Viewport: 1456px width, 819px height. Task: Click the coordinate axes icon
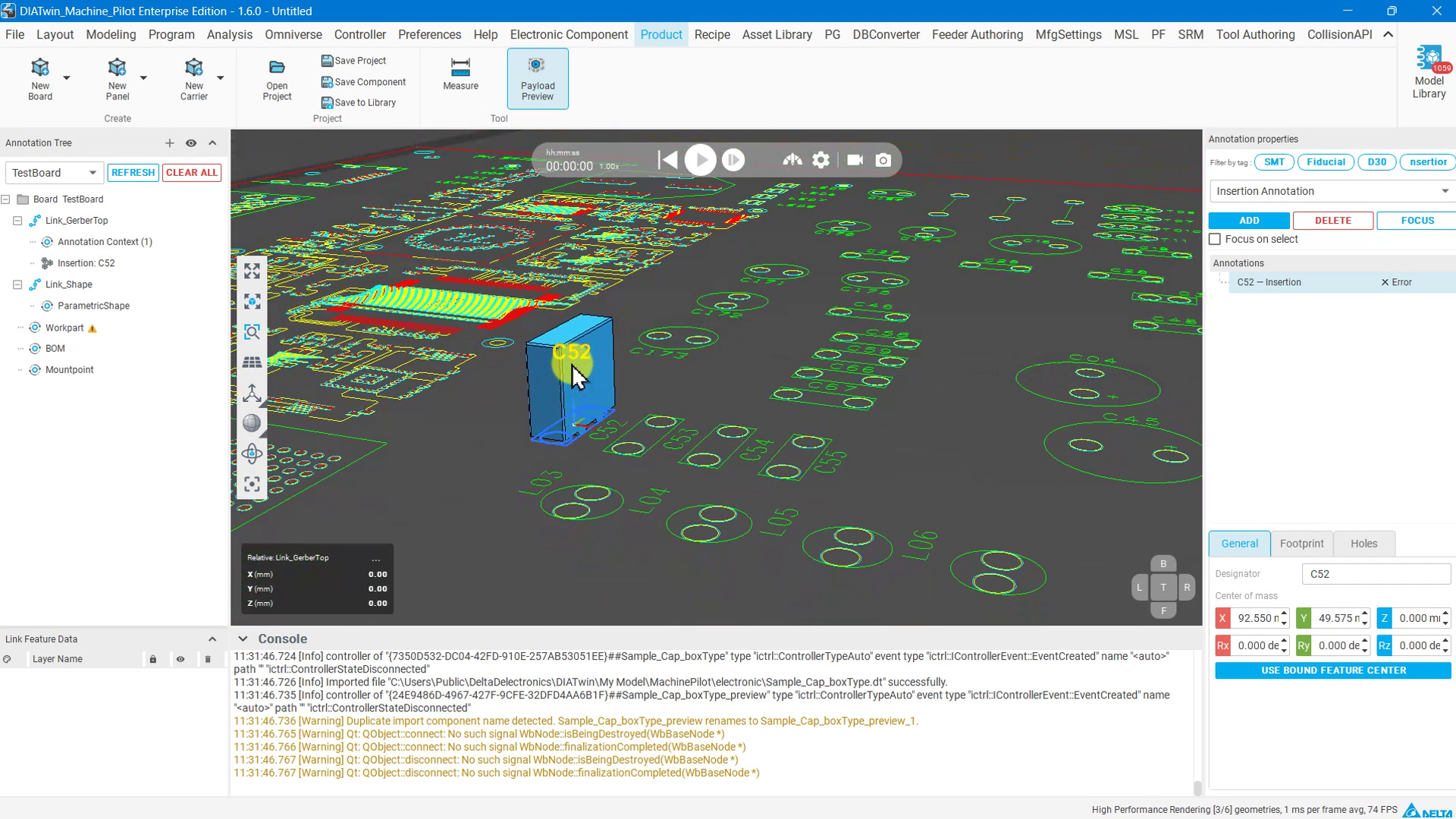(x=252, y=393)
